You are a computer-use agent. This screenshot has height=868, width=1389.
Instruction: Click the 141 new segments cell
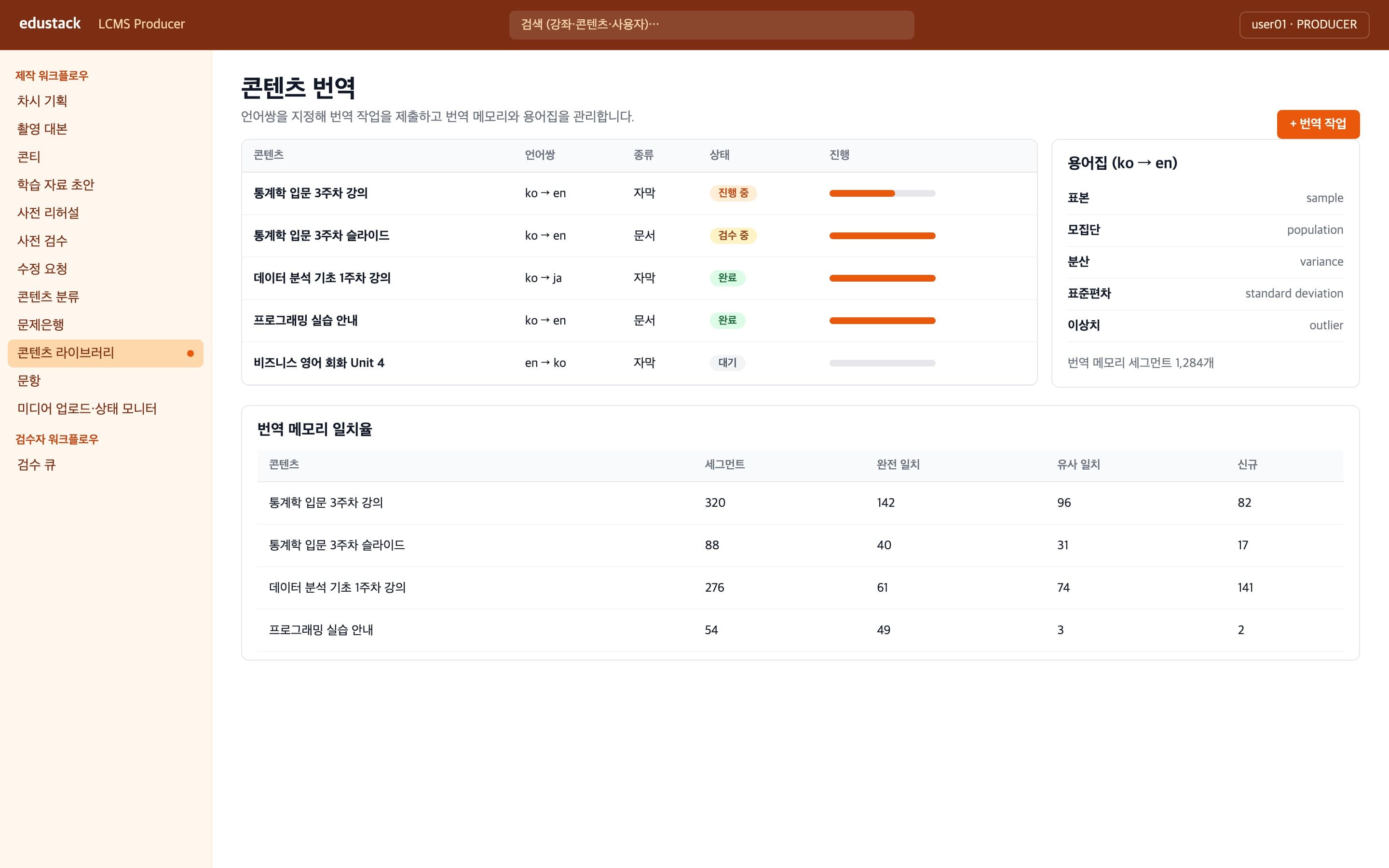click(x=1245, y=587)
